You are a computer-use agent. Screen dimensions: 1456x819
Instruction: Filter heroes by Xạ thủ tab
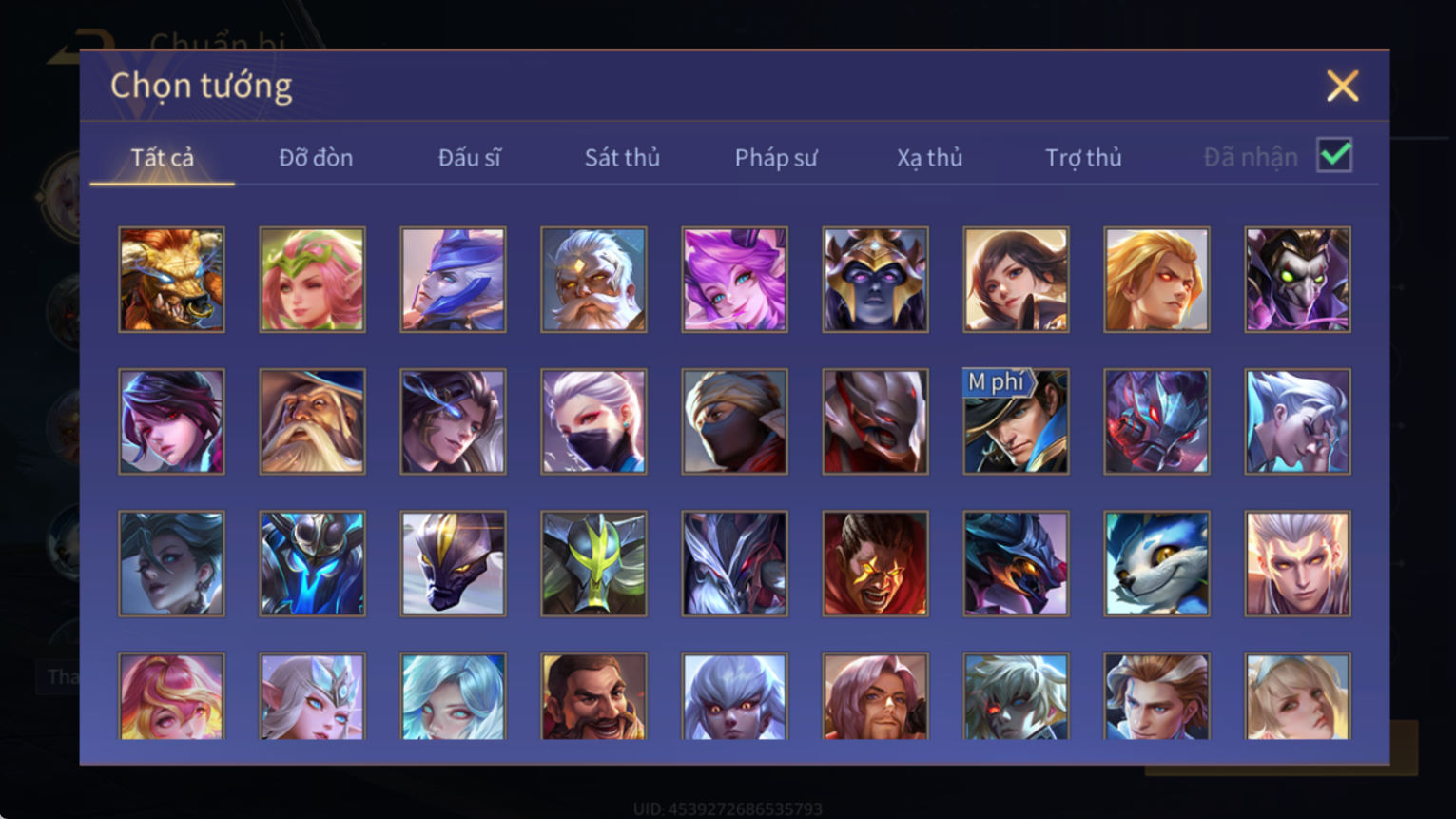929,157
